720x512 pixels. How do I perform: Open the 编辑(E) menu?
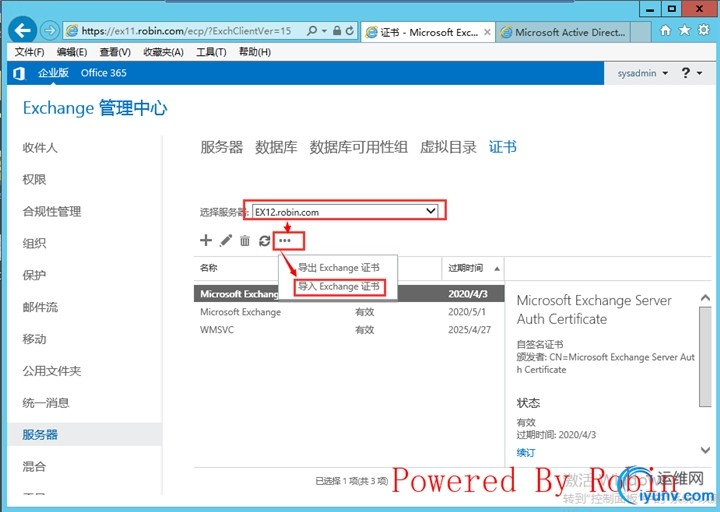72,52
